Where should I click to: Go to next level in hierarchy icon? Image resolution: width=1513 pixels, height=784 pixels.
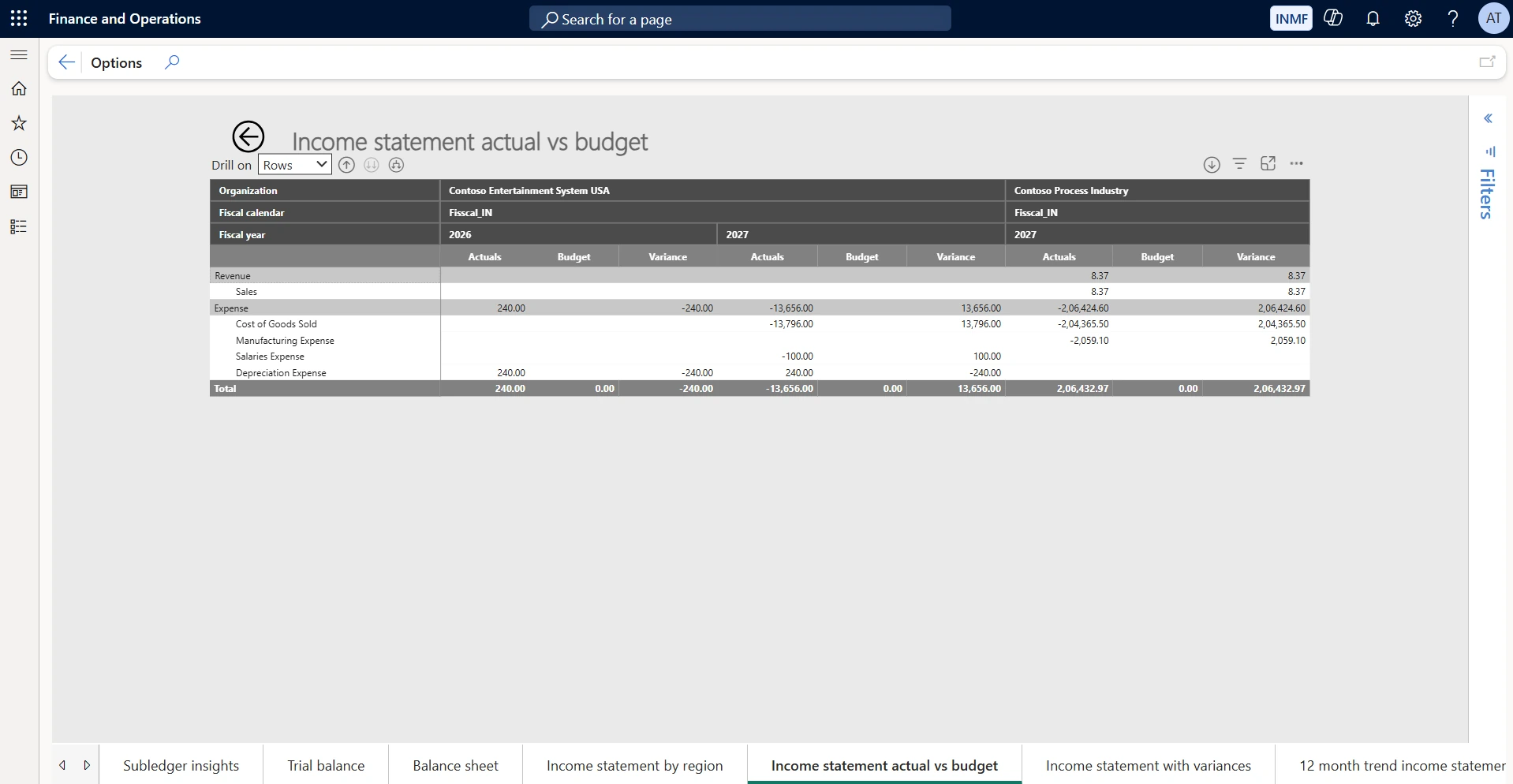tap(372, 165)
